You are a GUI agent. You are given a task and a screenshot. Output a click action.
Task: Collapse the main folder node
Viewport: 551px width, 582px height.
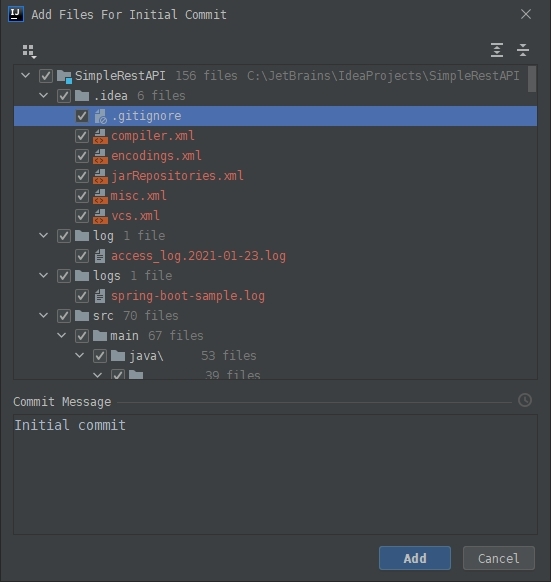[x=62, y=336]
